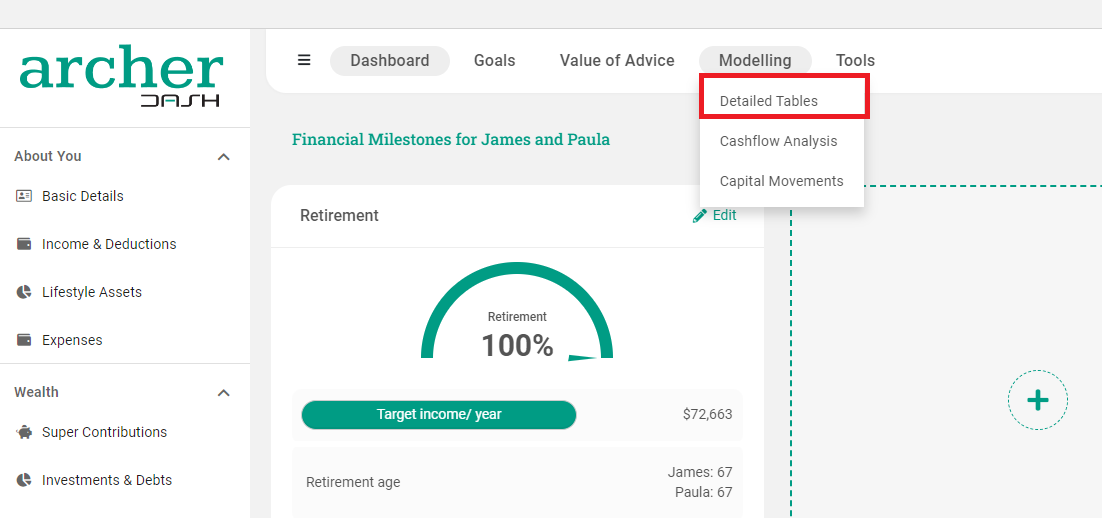The height and width of the screenshot is (518, 1102).
Task: Open the Value of Advice tab
Action: click(x=617, y=60)
